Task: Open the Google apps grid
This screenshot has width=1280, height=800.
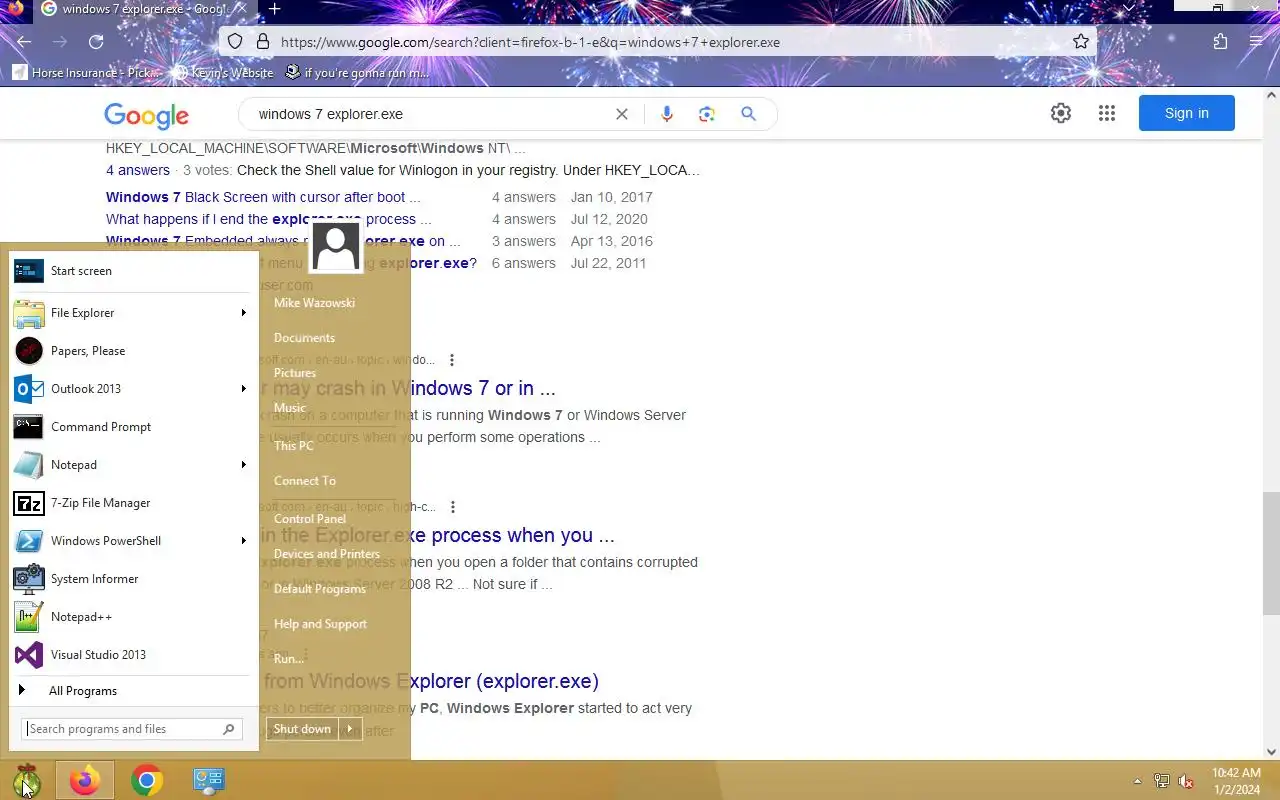Action: (x=1107, y=113)
